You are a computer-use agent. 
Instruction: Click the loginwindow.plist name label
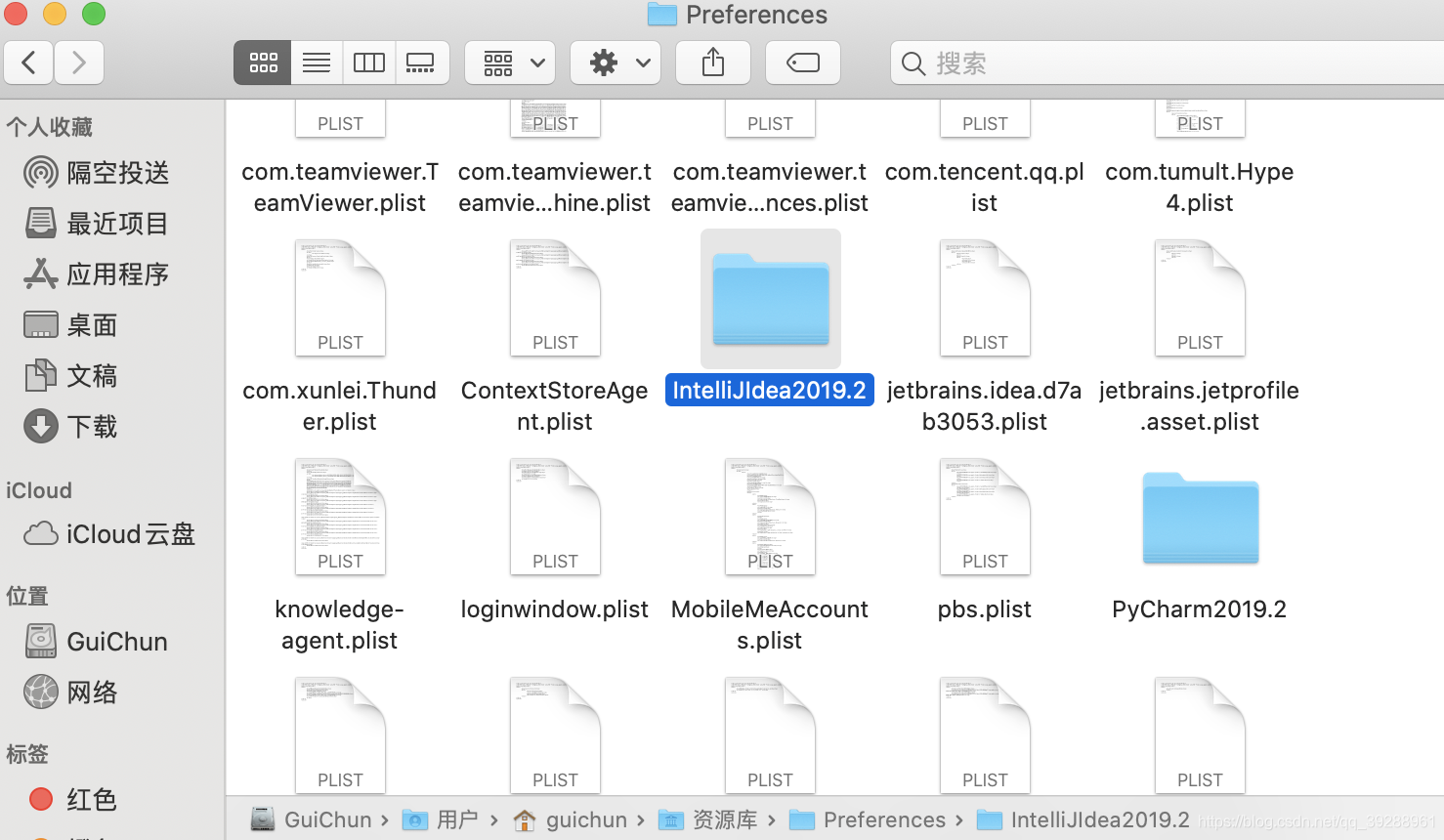pos(555,609)
